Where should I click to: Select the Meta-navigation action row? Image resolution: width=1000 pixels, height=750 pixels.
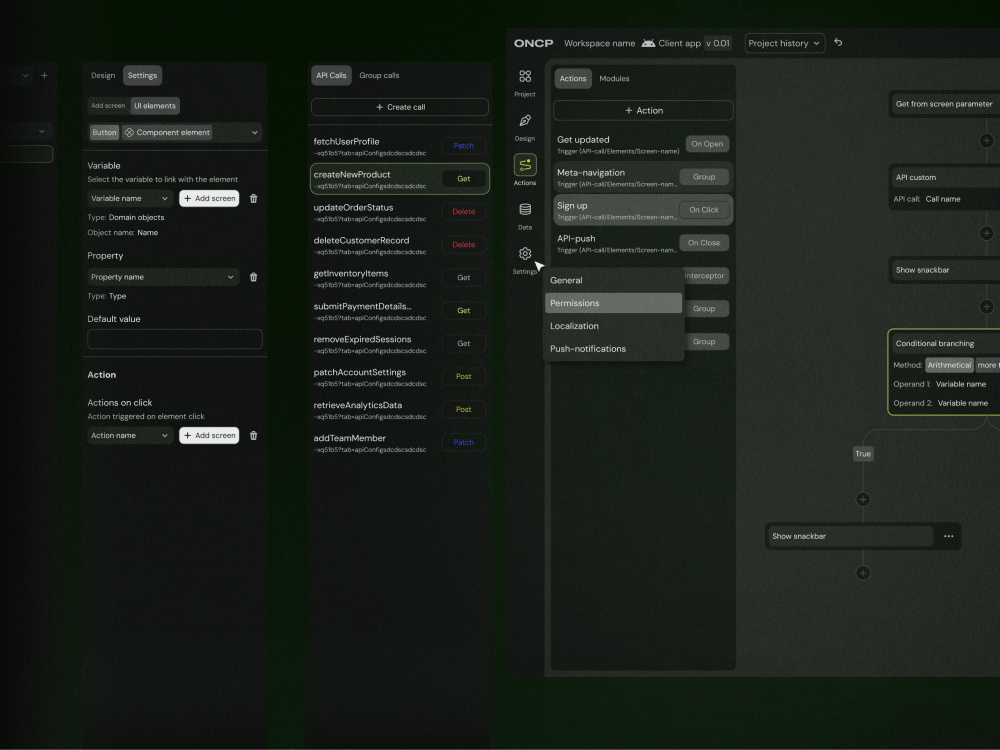[x=643, y=177]
